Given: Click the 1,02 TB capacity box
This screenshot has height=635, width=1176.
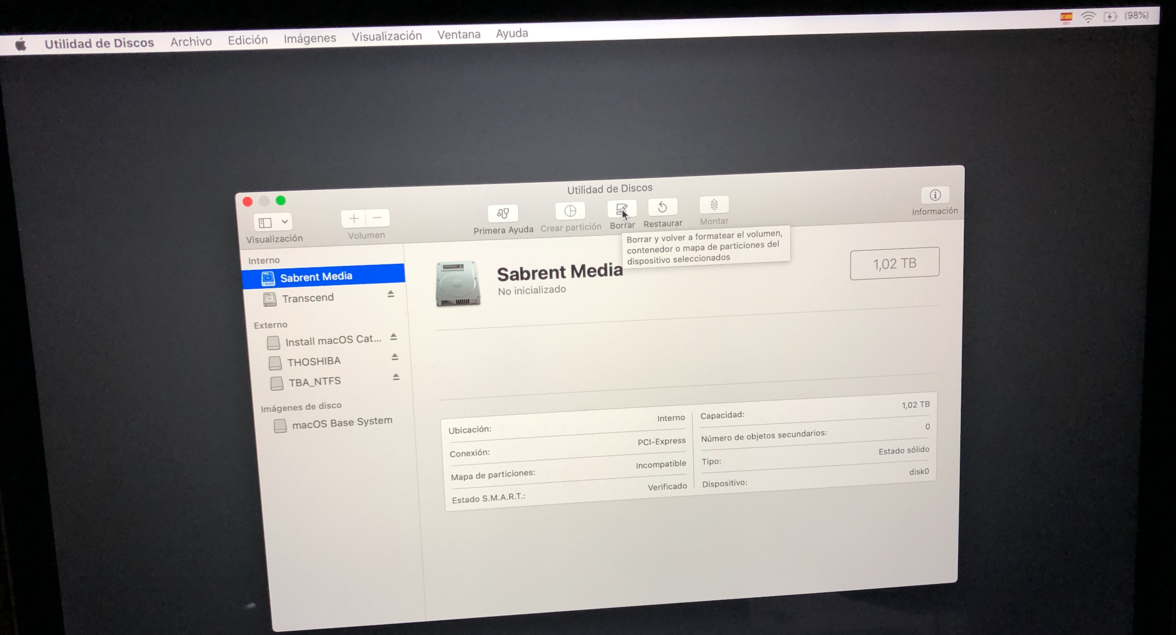Looking at the screenshot, I should [x=894, y=263].
